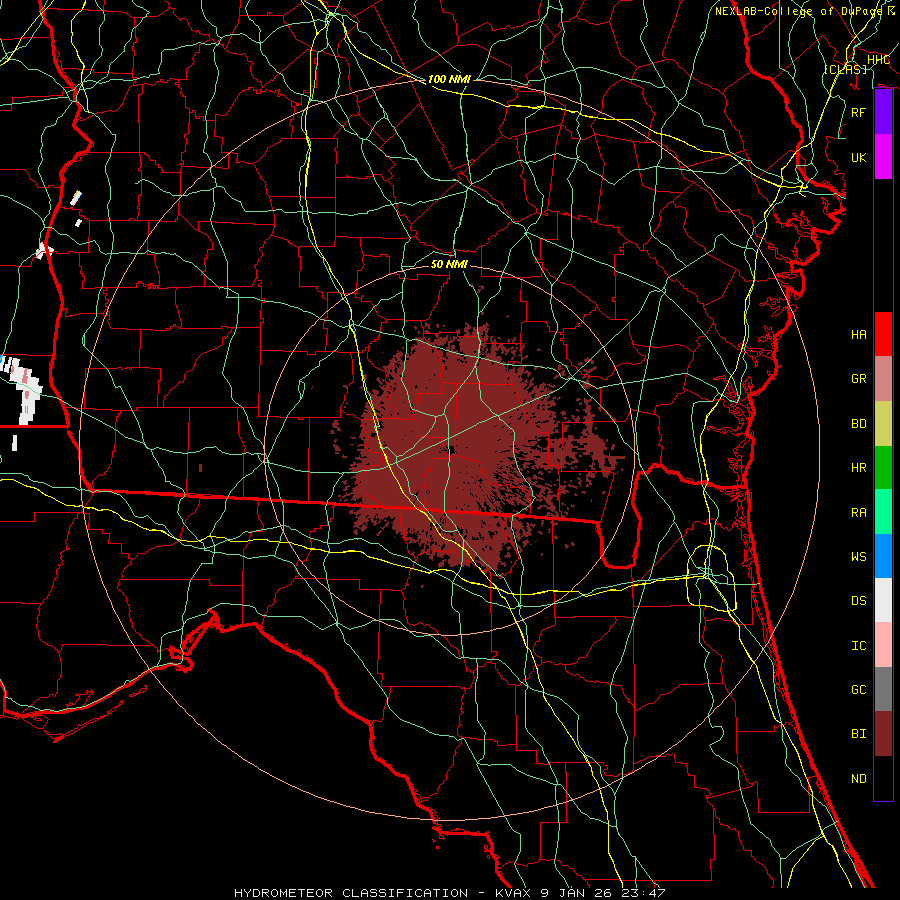Click the yellow BD legend swatch
Screen dimensions: 900x900
point(883,424)
